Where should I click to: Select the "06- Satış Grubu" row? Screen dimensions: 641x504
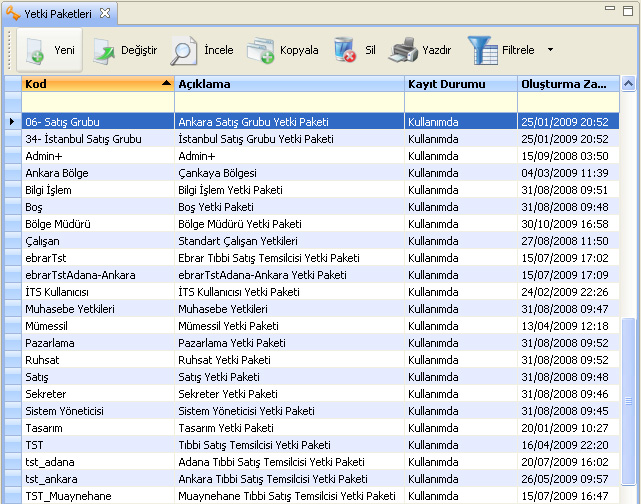click(312, 121)
